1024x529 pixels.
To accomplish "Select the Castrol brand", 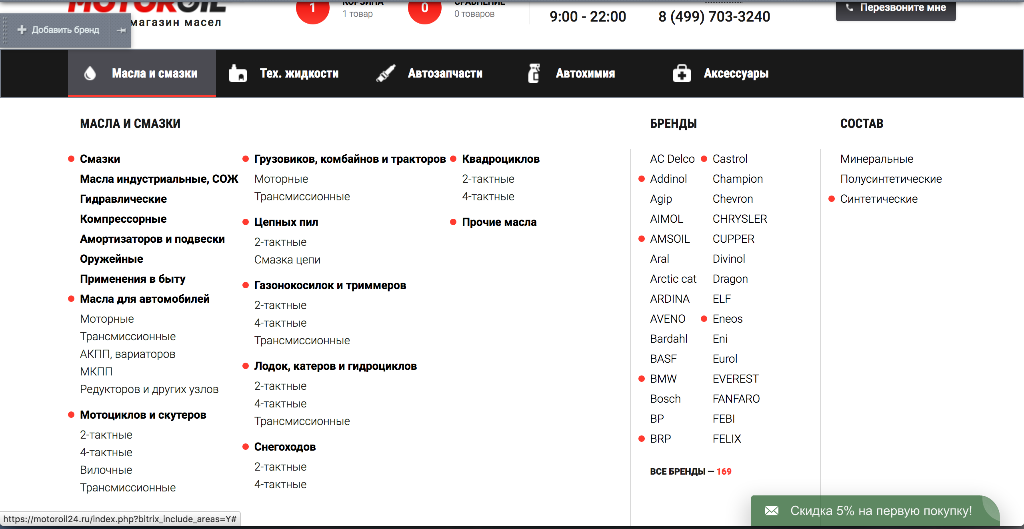I will point(730,159).
